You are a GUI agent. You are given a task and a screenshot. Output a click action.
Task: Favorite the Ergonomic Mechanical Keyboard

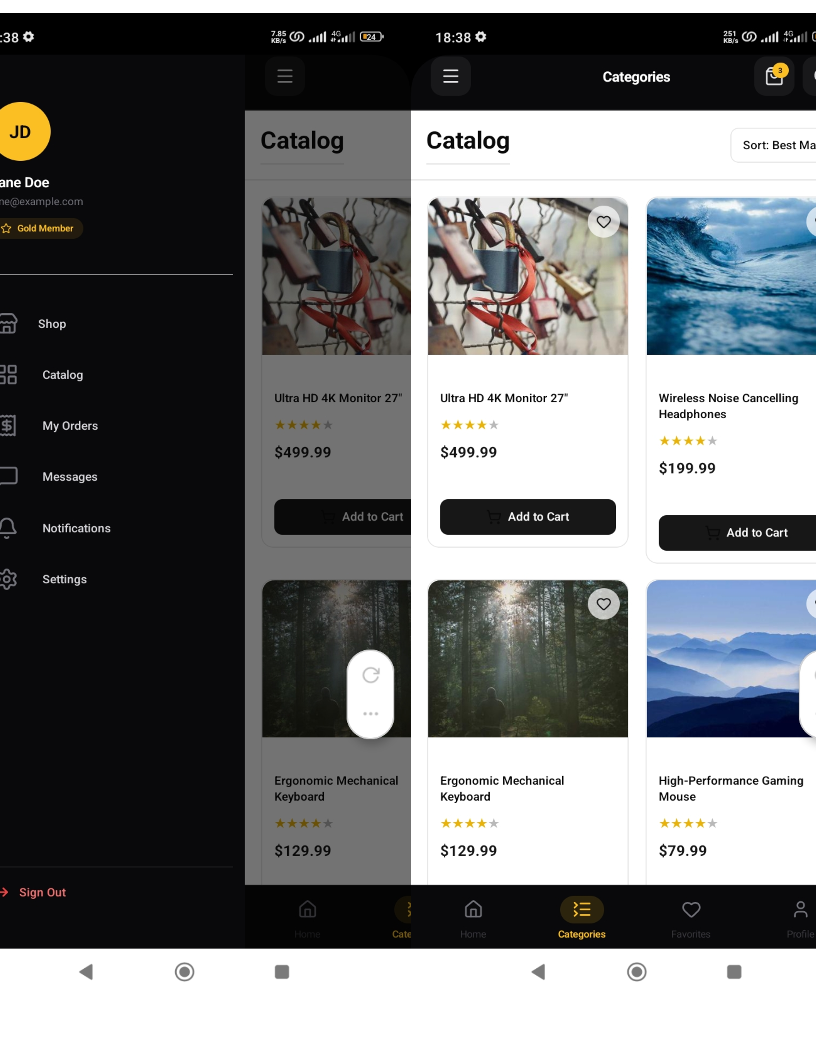pos(604,604)
